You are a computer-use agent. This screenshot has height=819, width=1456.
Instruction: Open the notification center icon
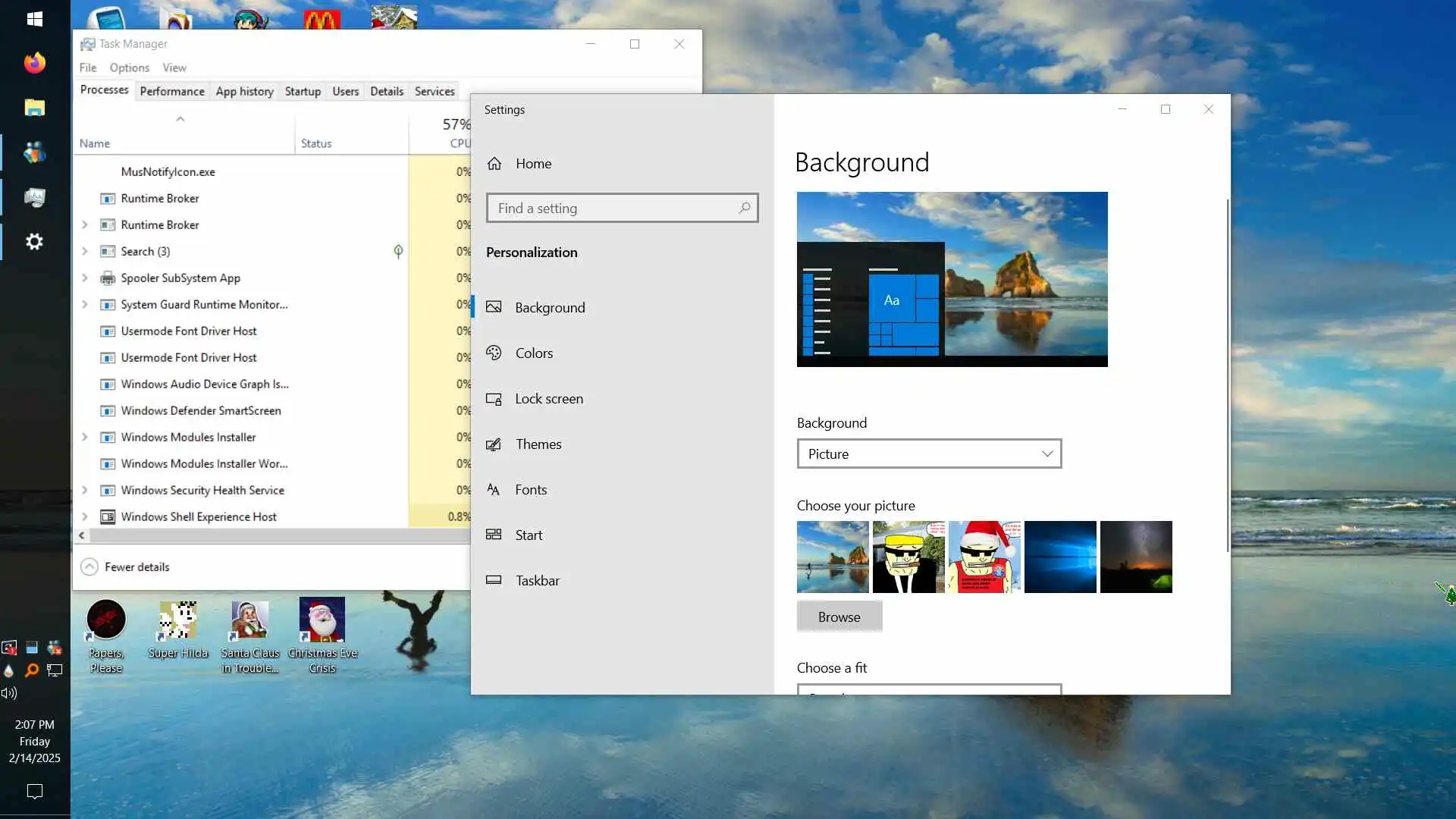tap(34, 791)
